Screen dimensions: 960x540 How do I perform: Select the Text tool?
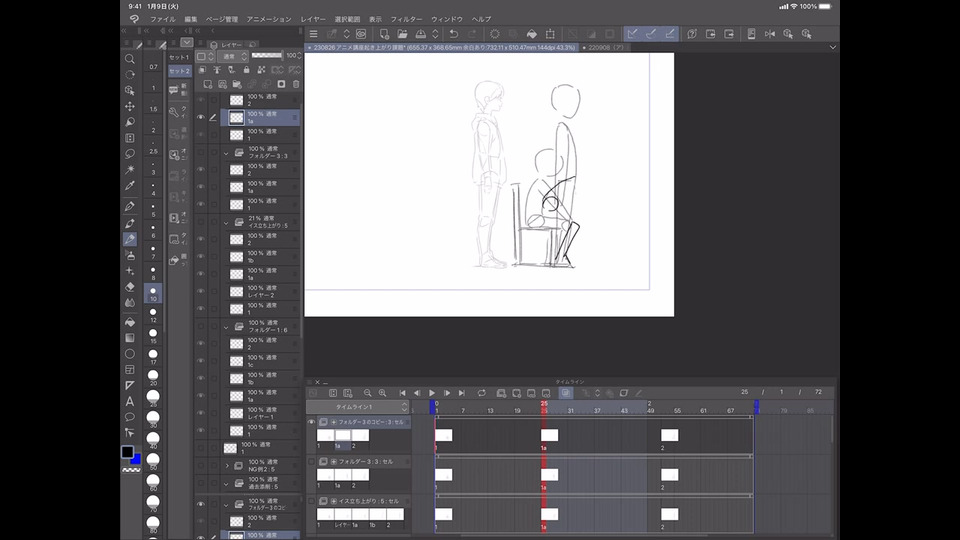129,401
